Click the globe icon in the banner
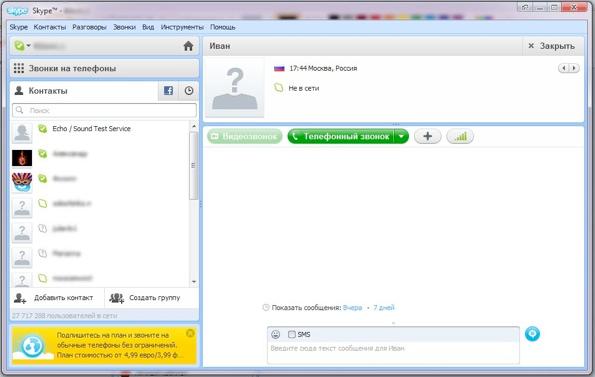 (33, 346)
